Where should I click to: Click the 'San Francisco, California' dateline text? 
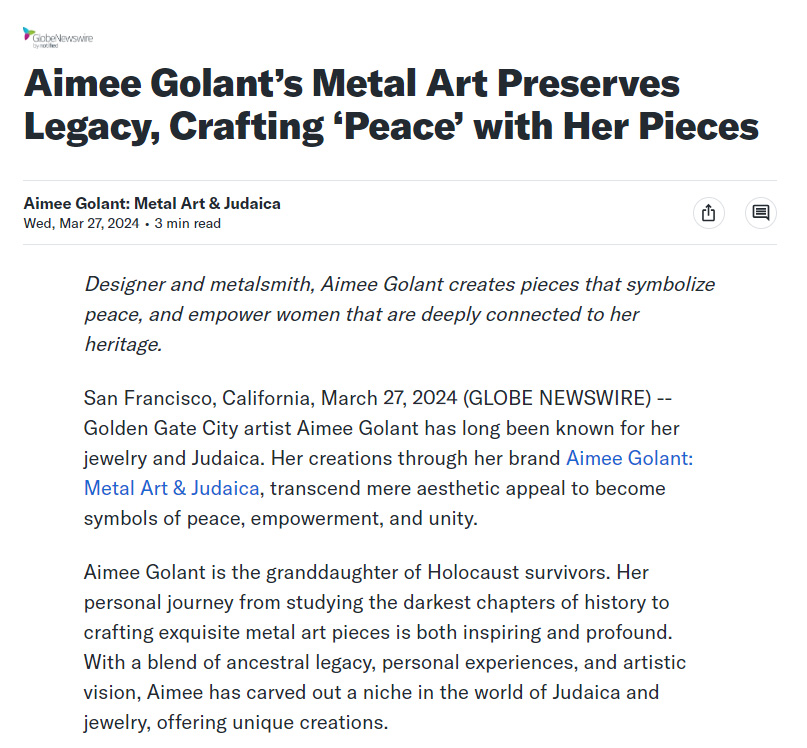point(199,399)
